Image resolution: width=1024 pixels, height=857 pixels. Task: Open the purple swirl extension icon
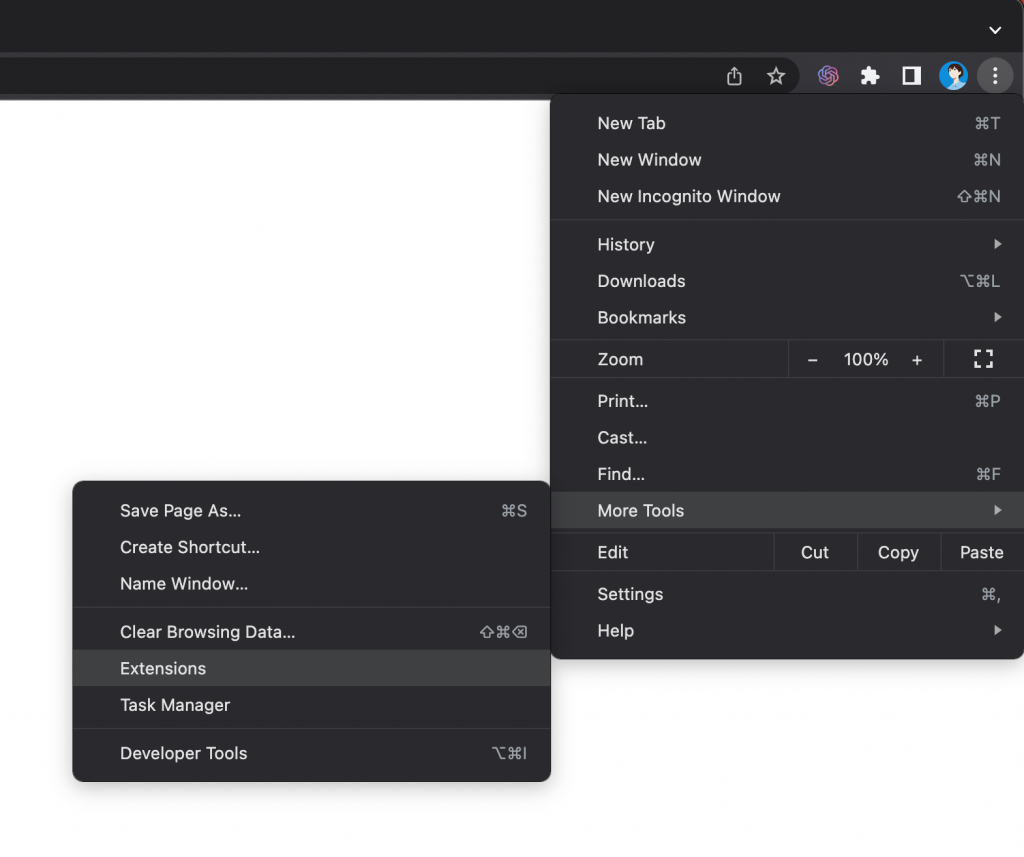click(828, 76)
